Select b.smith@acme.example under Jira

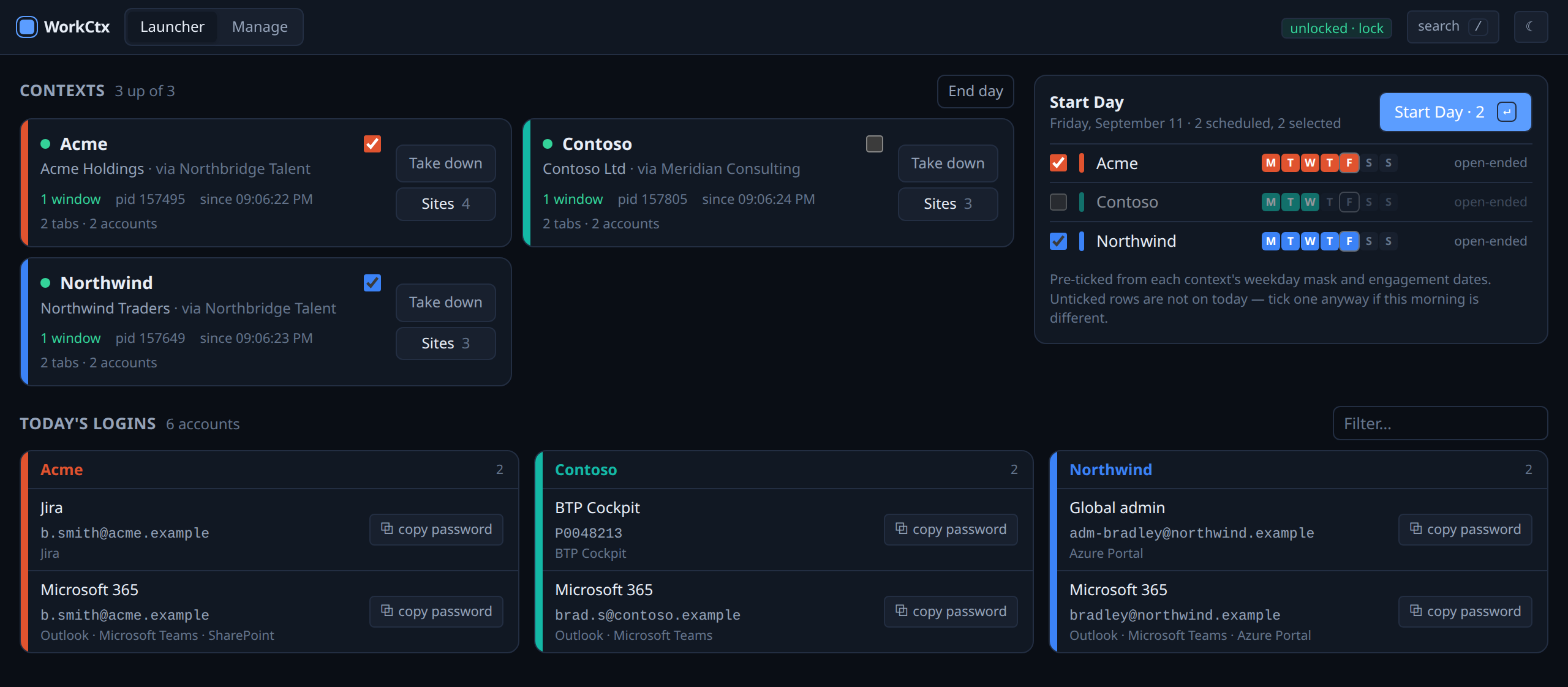point(125,533)
